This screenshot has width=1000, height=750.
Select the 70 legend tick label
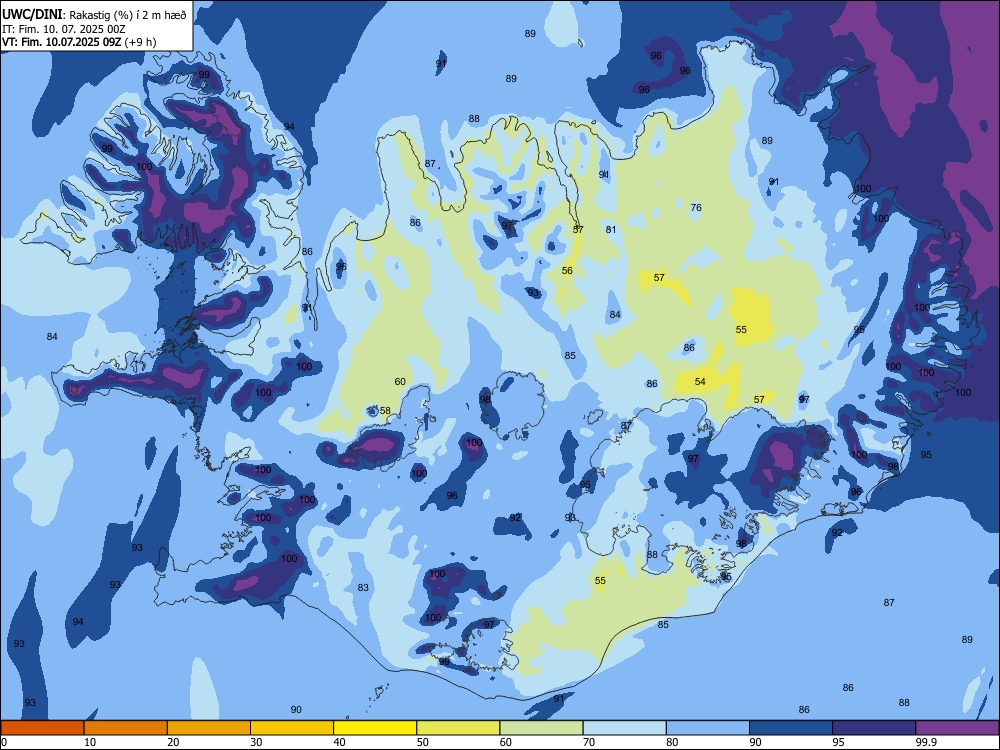tap(589, 742)
